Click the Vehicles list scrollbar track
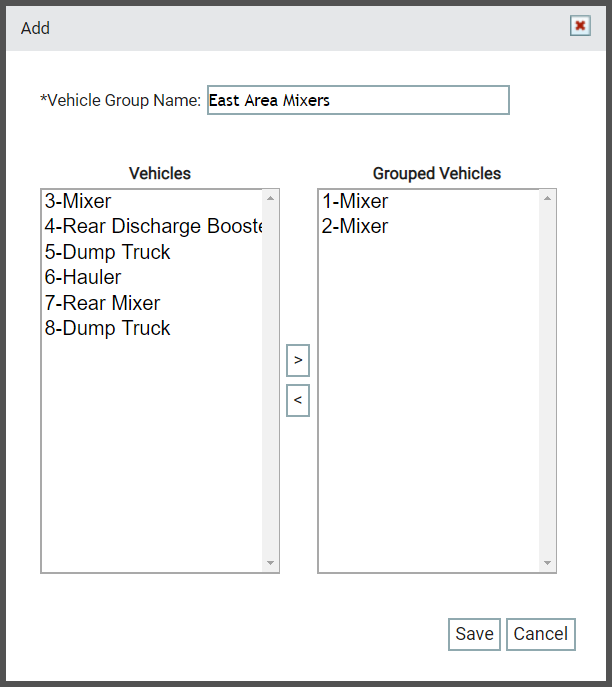This screenshot has height=687, width=612. [x=270, y=381]
